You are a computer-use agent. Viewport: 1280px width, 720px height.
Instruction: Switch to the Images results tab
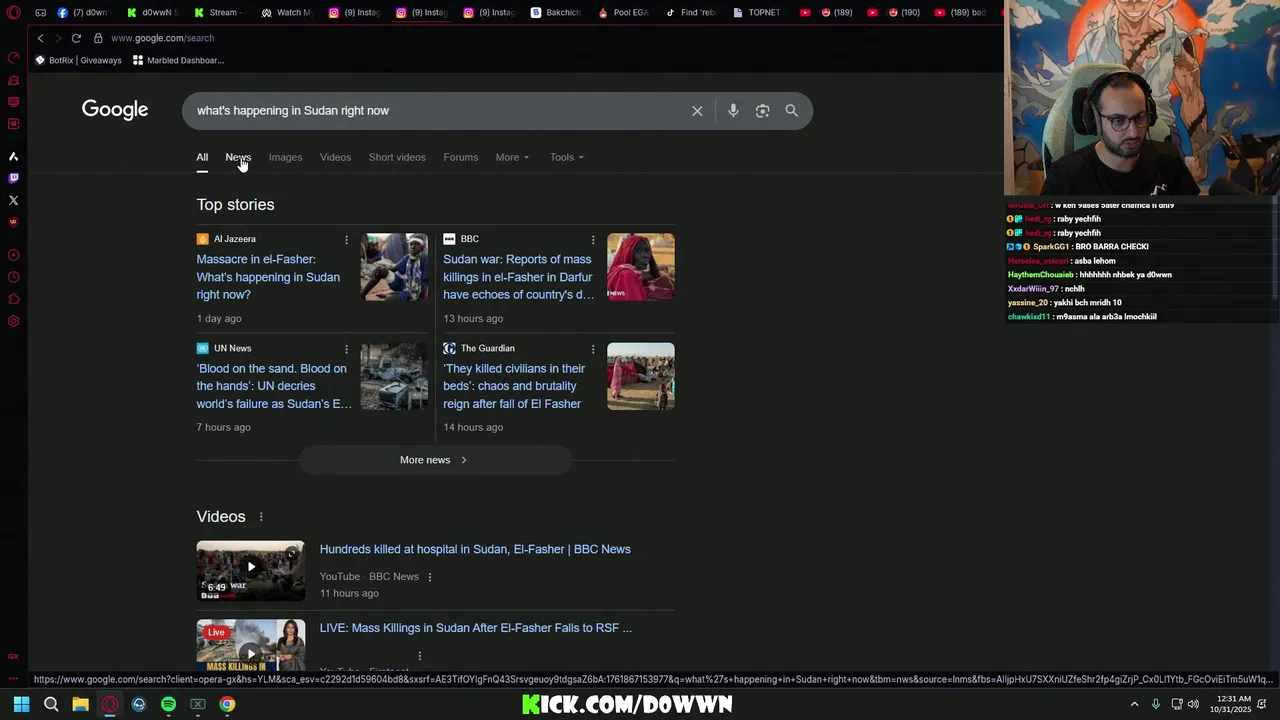click(x=285, y=157)
